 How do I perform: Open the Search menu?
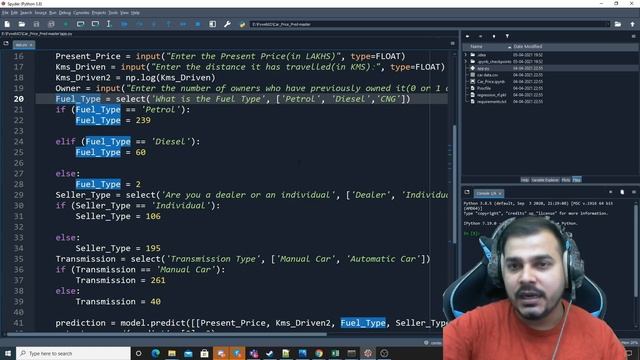click(26, 13)
